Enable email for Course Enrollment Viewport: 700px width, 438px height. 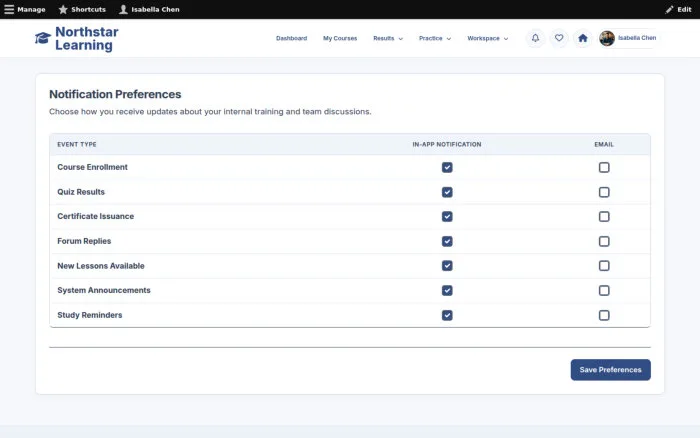pyautogui.click(x=604, y=167)
